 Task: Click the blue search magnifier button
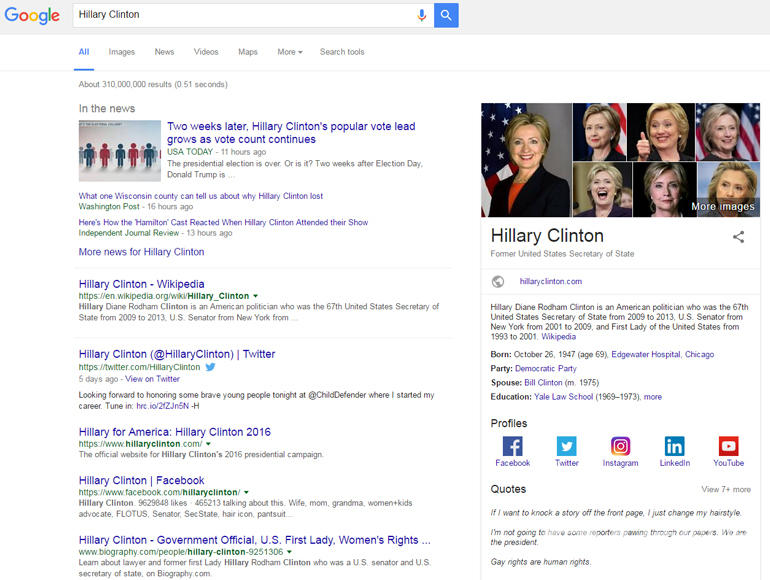tap(446, 15)
